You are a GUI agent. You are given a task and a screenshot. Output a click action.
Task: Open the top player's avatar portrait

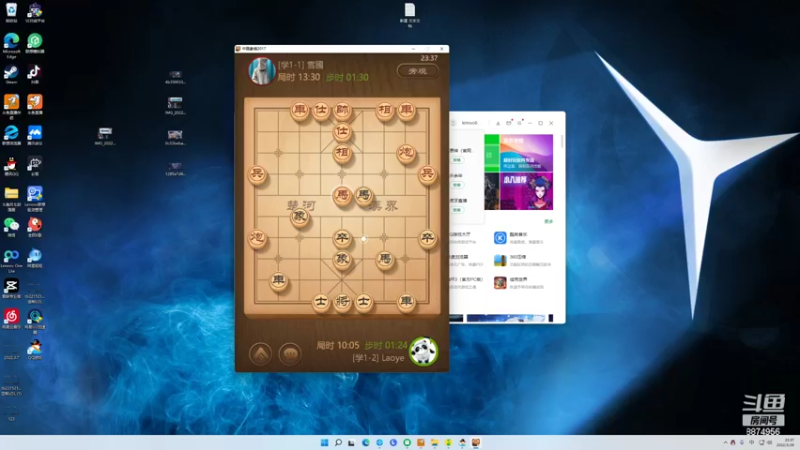coord(262,71)
